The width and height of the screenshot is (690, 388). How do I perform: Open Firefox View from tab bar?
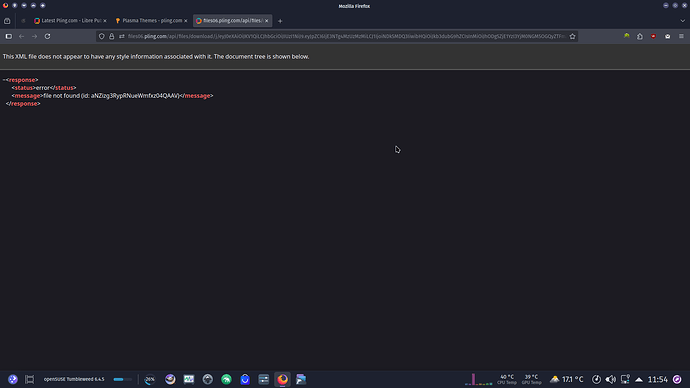click(7, 21)
